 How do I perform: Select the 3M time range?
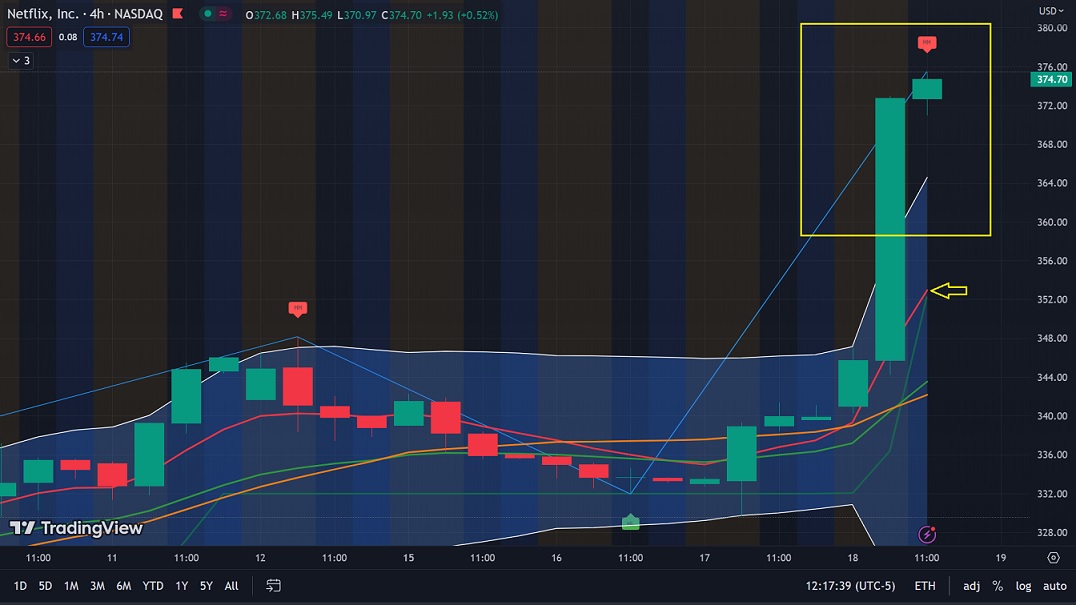pos(97,586)
